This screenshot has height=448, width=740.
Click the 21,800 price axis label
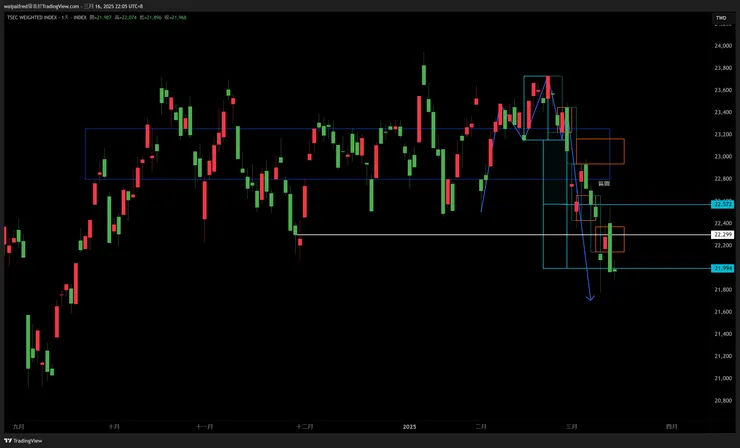723,290
